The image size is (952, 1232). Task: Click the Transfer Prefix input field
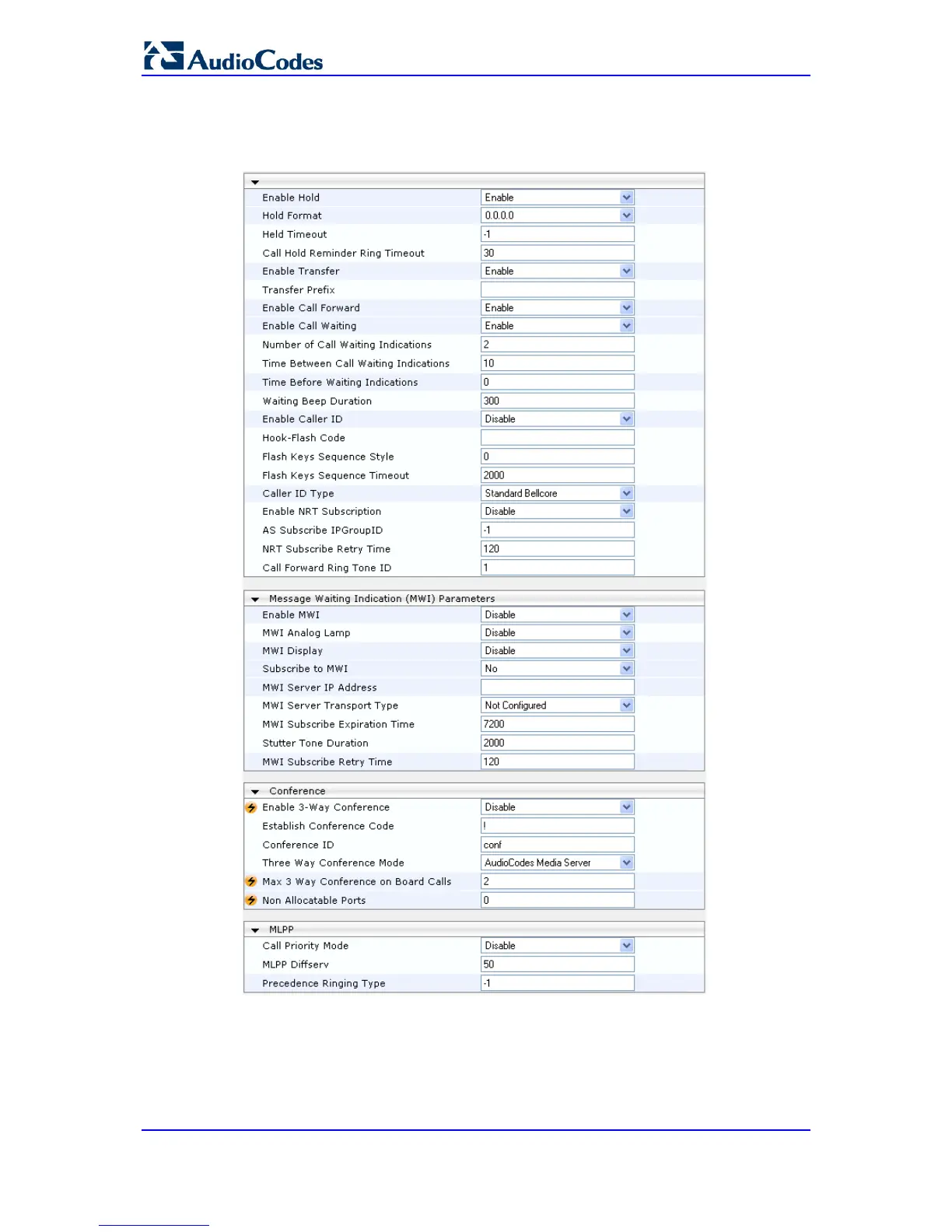click(558, 289)
